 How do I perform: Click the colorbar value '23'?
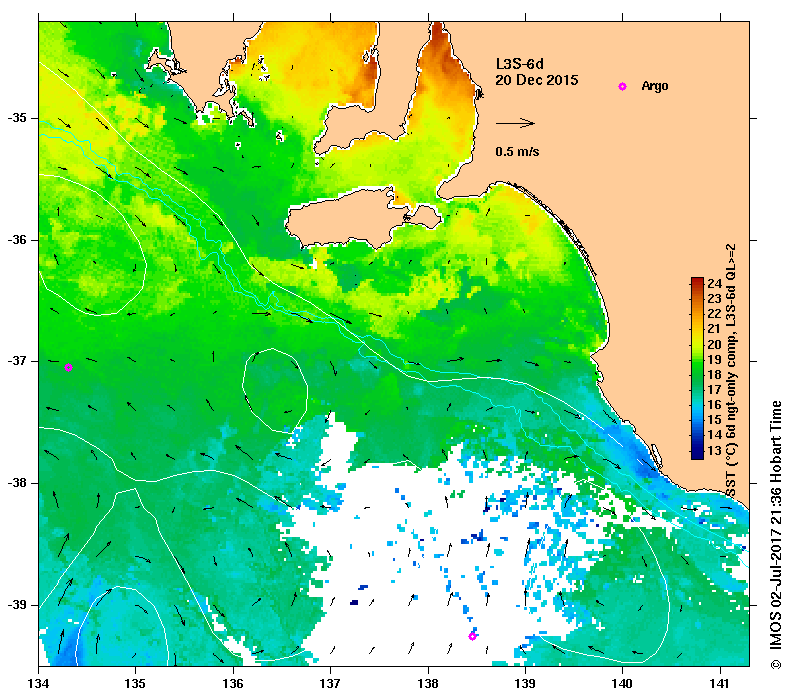[x=714, y=299]
